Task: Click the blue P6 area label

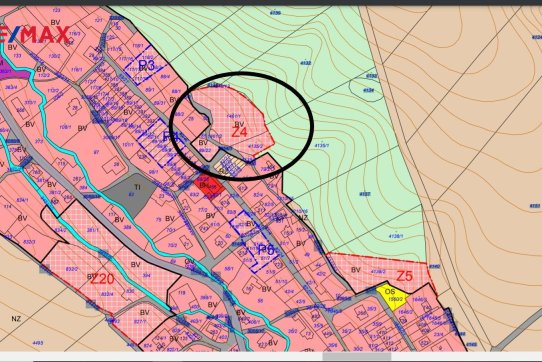Action: pos(266,249)
